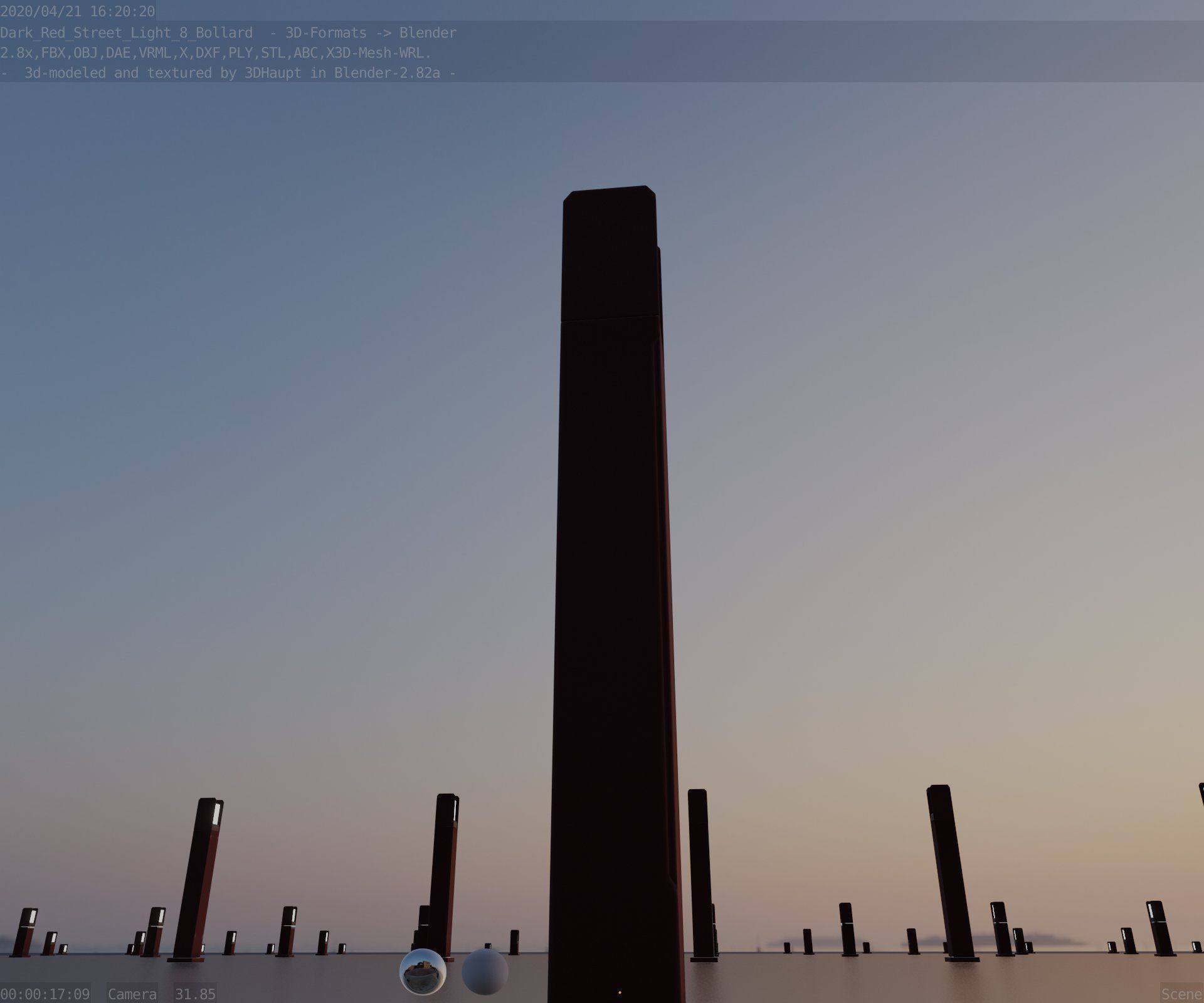Click the matte gray preview sphere
Viewport: 1204px width, 1003px height.
point(484,972)
